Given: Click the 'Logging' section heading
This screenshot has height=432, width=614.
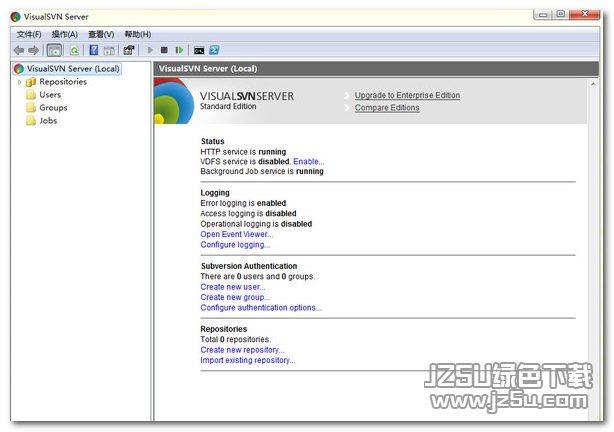Looking at the screenshot, I should (x=215, y=193).
